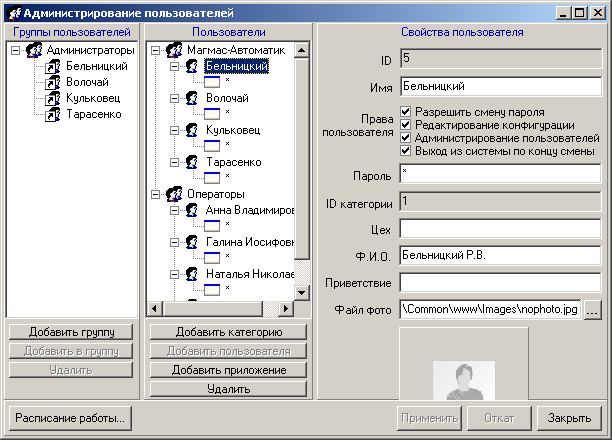Uncheck Редактирование конфигурации permission
The height and width of the screenshot is (440, 612).
tap(406, 125)
